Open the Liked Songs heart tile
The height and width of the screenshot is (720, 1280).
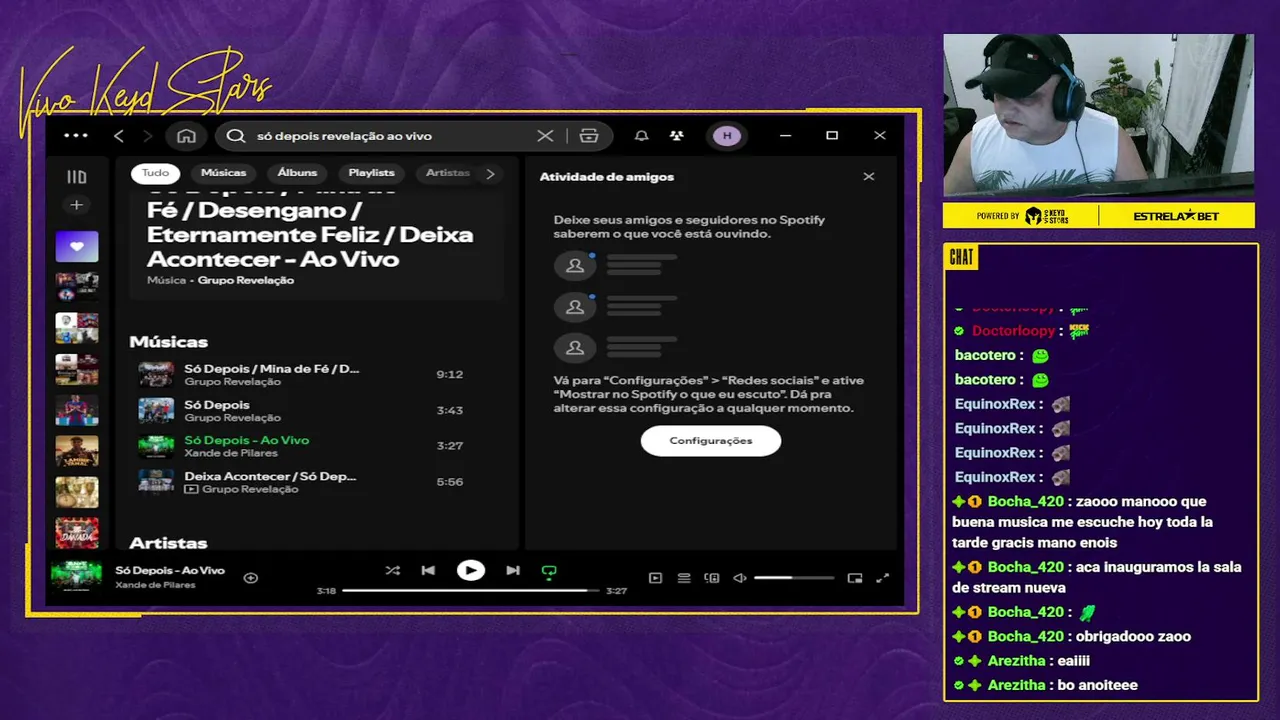[x=77, y=246]
